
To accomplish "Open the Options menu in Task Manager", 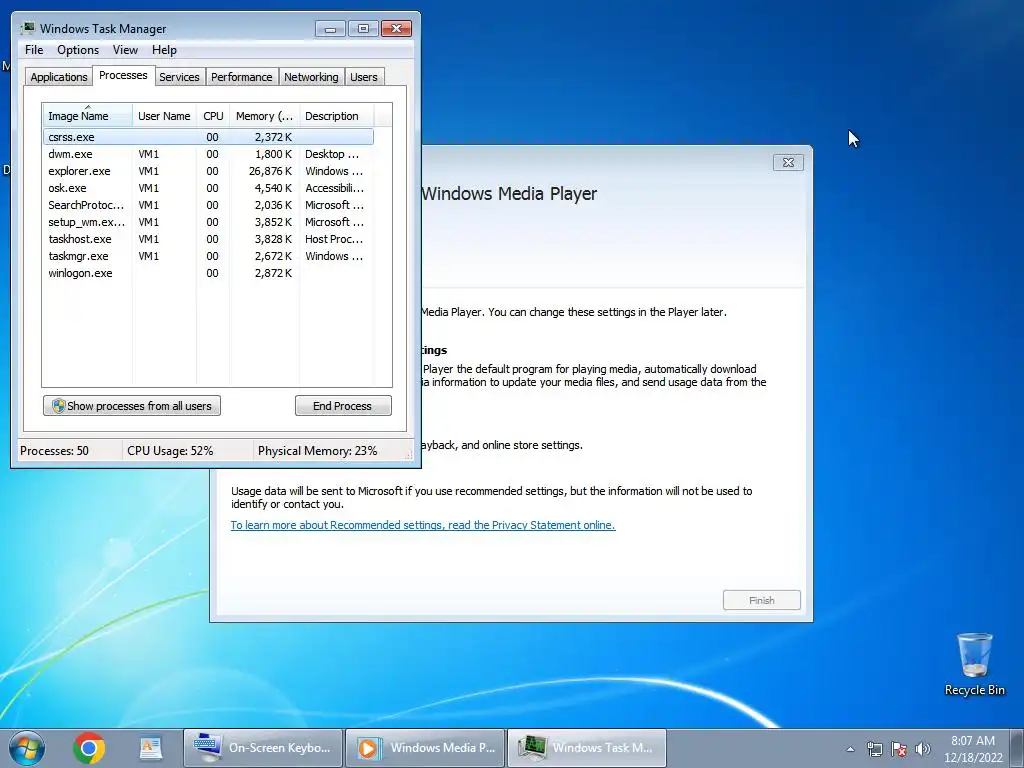I will (x=78, y=50).
